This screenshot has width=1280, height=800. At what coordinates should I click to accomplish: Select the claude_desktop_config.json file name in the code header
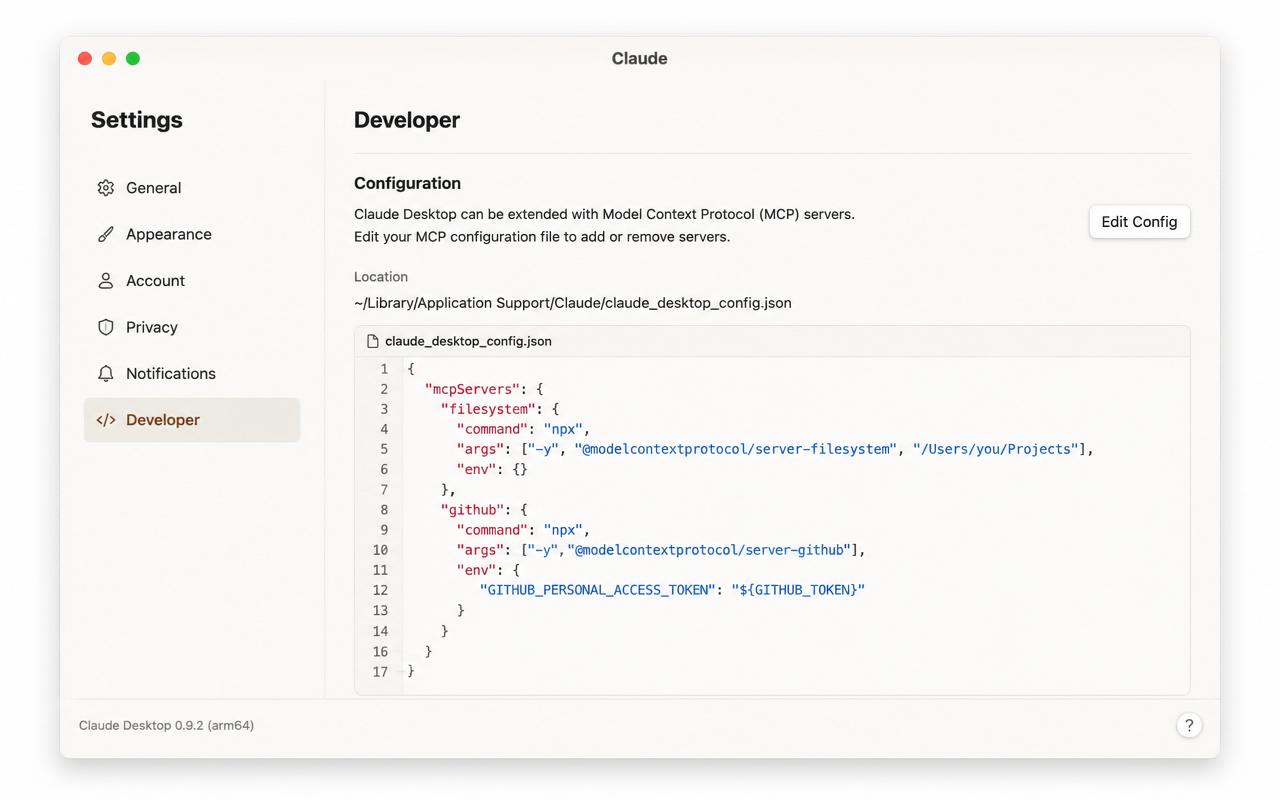(x=468, y=341)
